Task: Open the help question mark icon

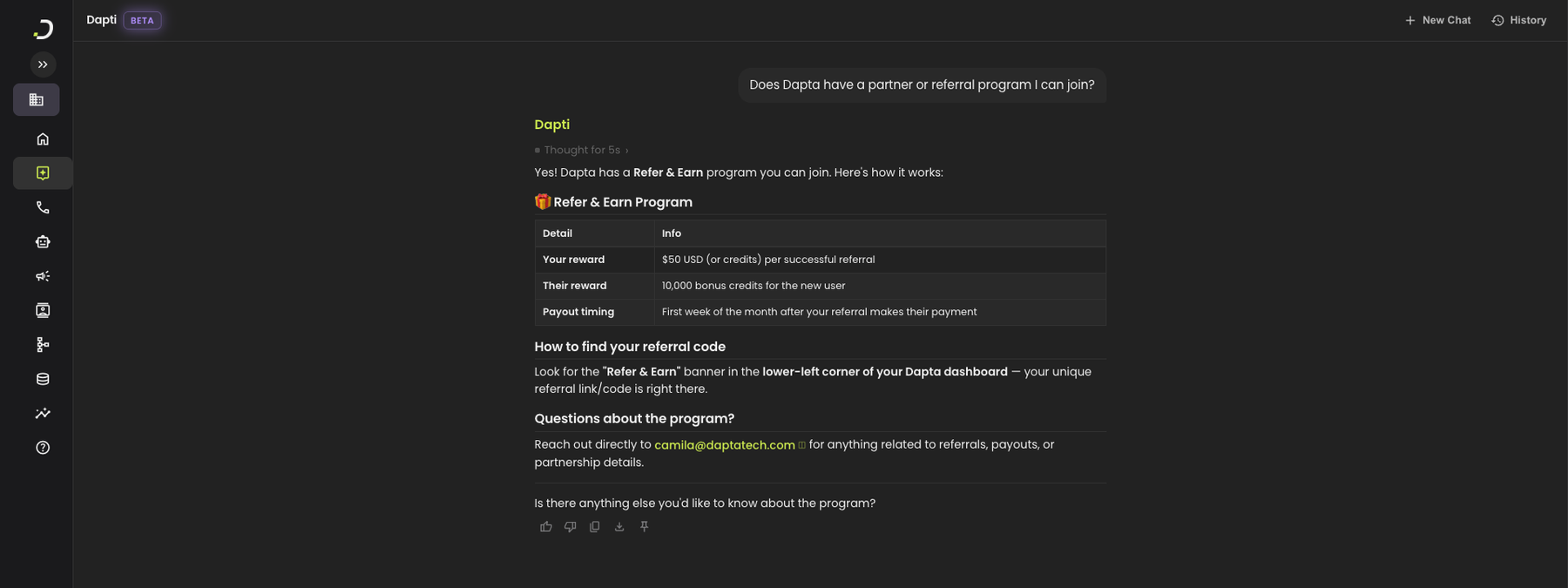Action: pos(43,448)
